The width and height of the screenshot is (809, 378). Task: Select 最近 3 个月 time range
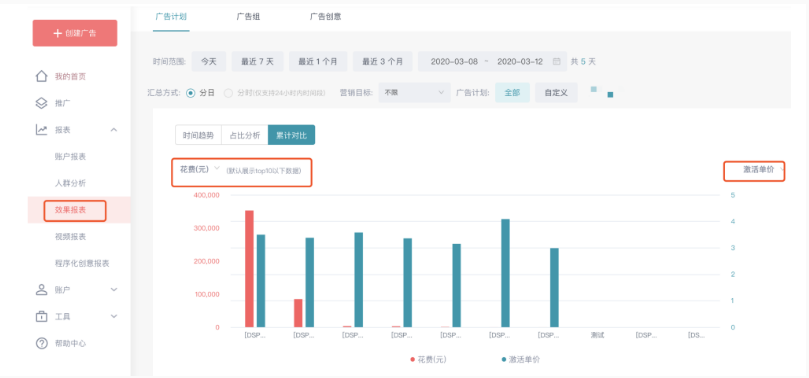tap(382, 61)
